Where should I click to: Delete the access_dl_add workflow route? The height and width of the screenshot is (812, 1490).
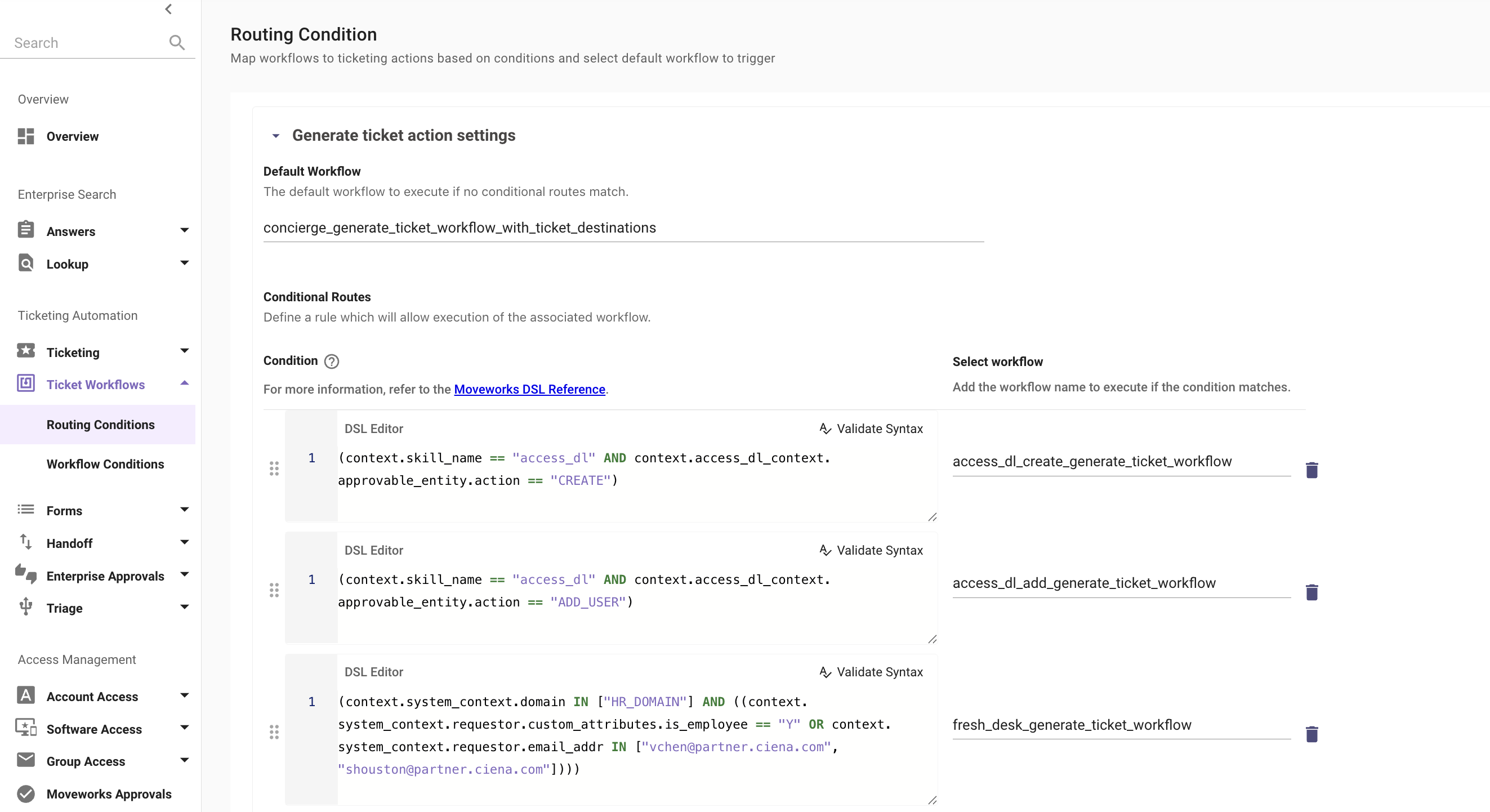[1311, 592]
